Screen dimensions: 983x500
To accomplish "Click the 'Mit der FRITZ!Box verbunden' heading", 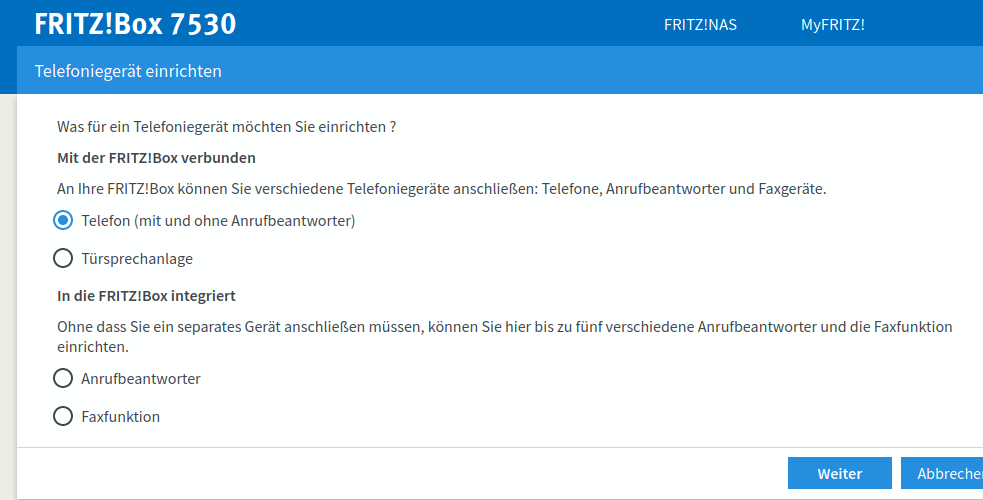I will point(156,158).
